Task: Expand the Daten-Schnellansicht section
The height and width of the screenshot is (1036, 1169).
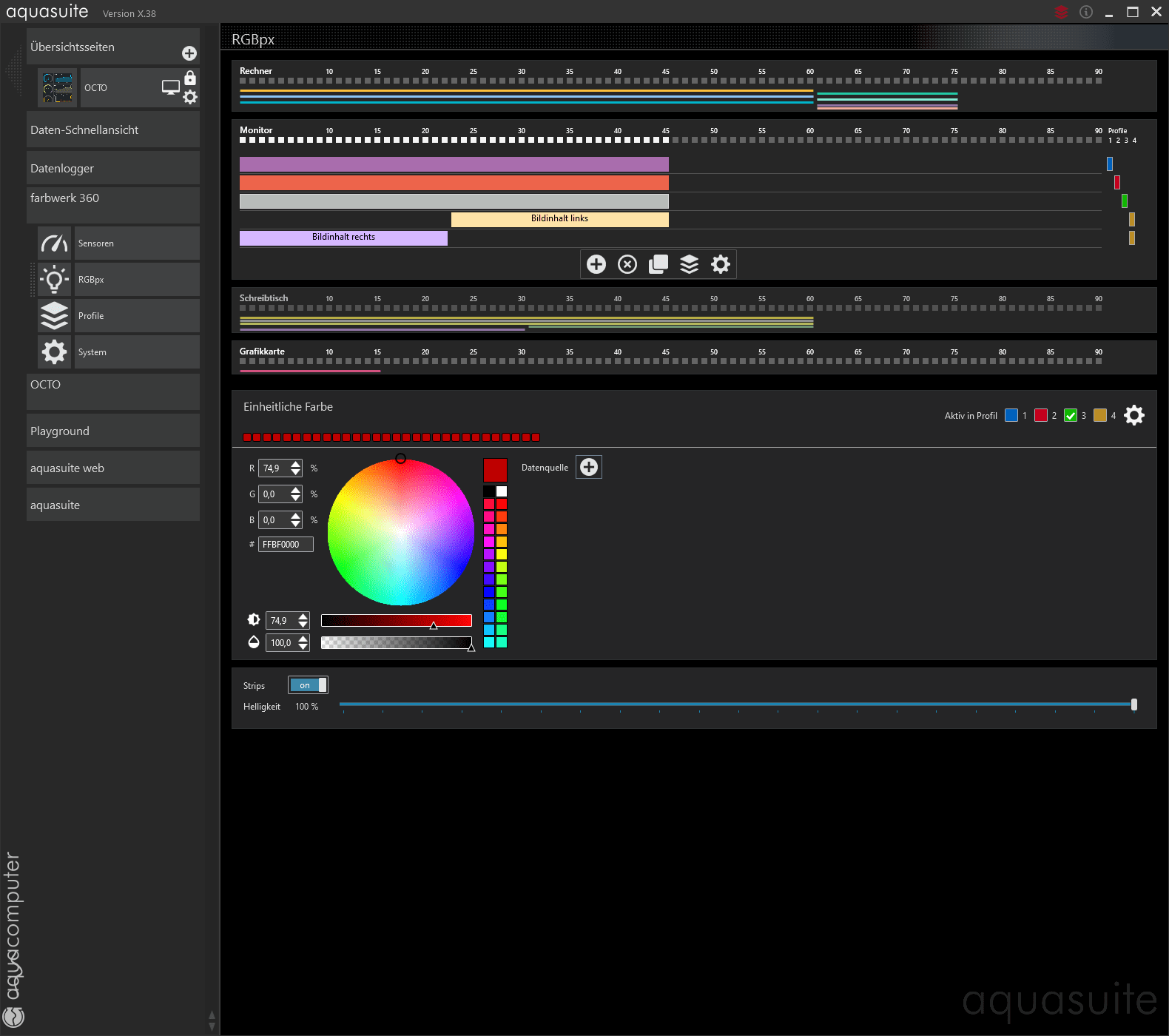Action: tap(113, 130)
